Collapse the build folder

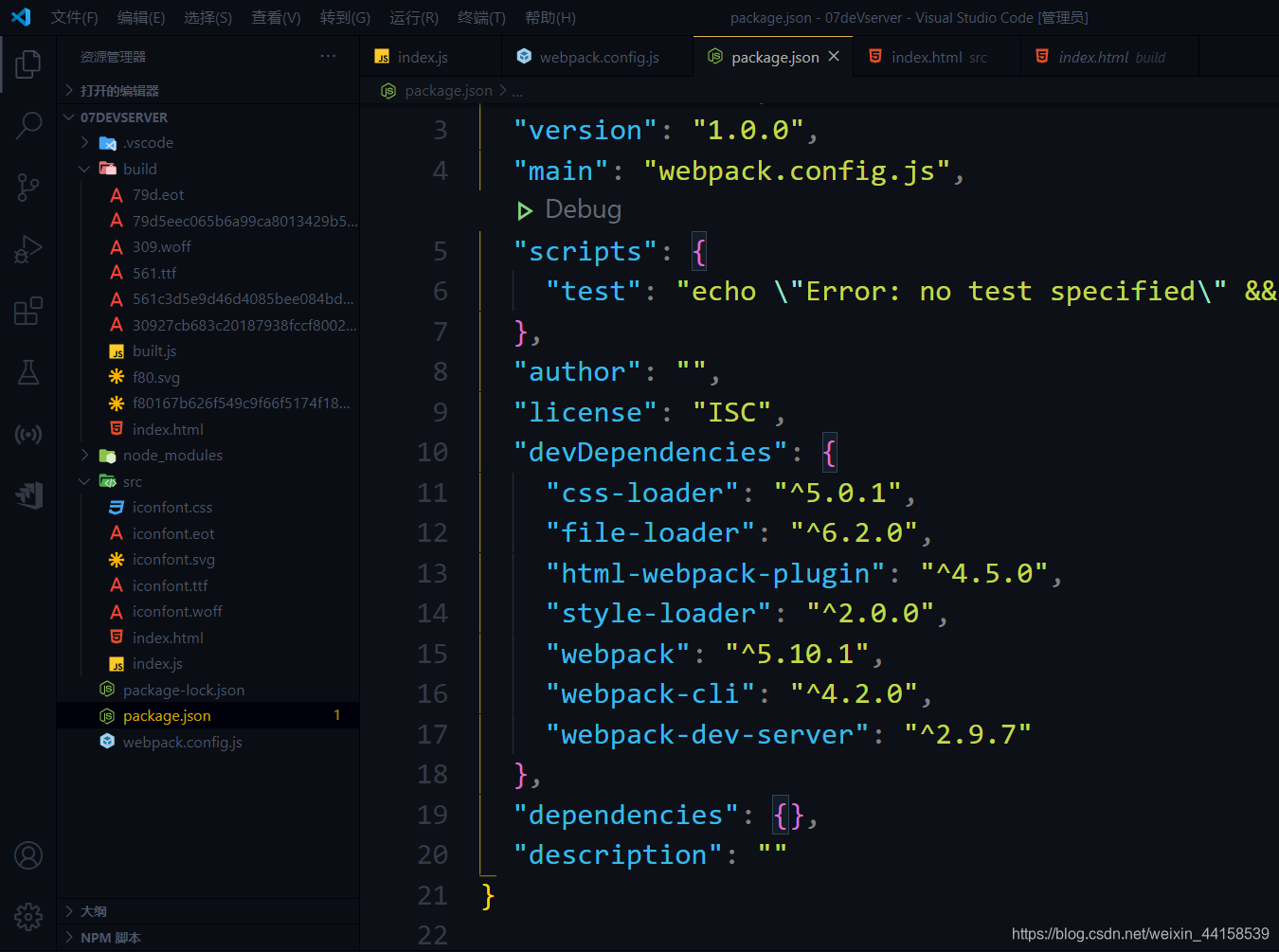point(208,169)
